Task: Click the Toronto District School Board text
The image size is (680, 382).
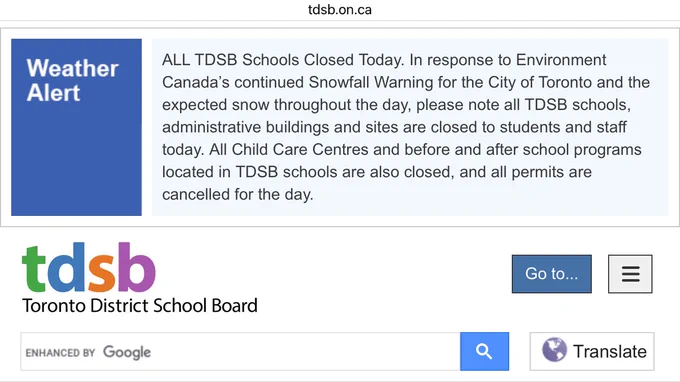Action: click(x=140, y=306)
